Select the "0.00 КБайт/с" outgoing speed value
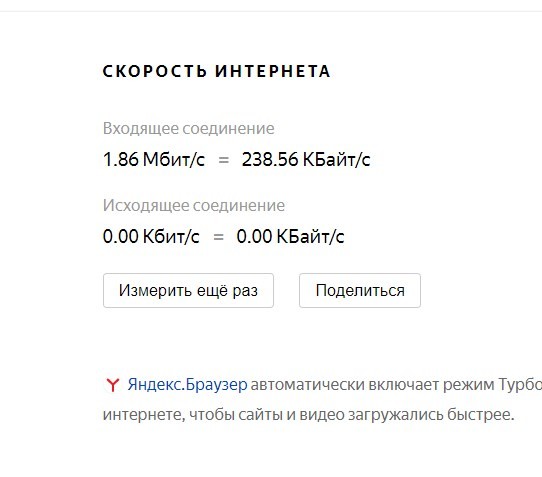The image size is (542, 477). tap(290, 237)
